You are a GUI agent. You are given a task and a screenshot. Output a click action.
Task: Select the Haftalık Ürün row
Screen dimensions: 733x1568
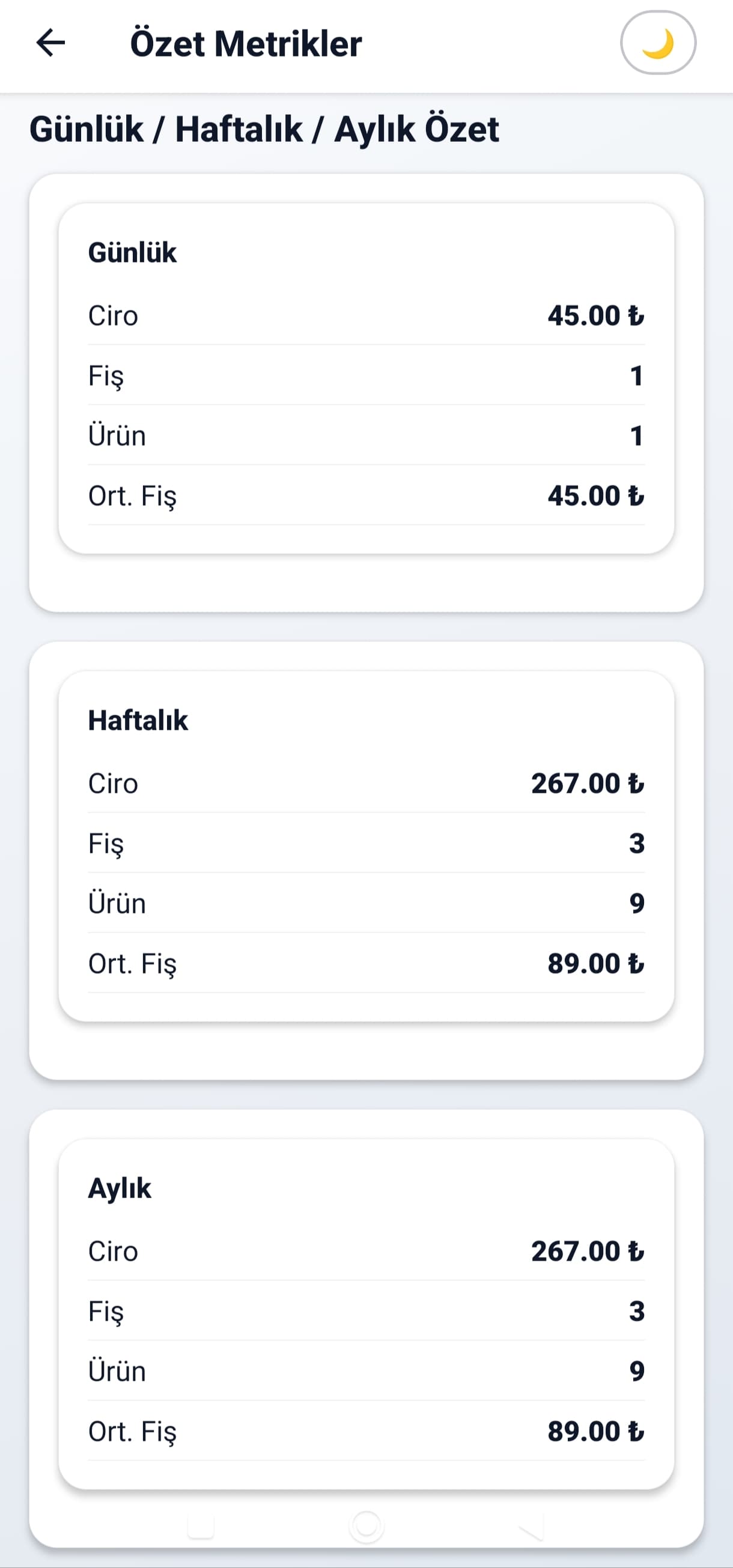(366, 903)
